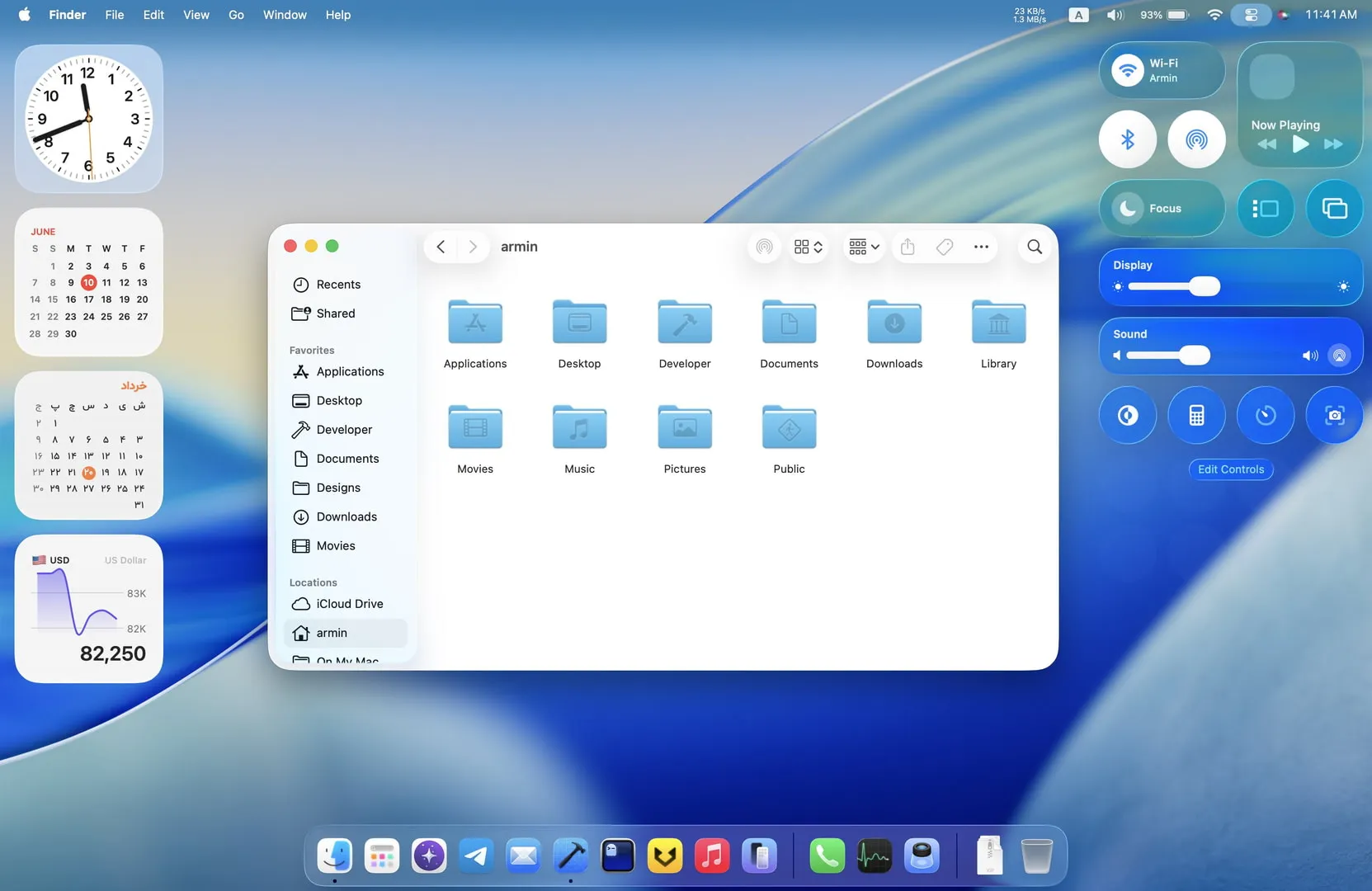1372x891 pixels.
Task: Toggle Wi-Fi Armin in Control Center
Action: tap(1162, 70)
